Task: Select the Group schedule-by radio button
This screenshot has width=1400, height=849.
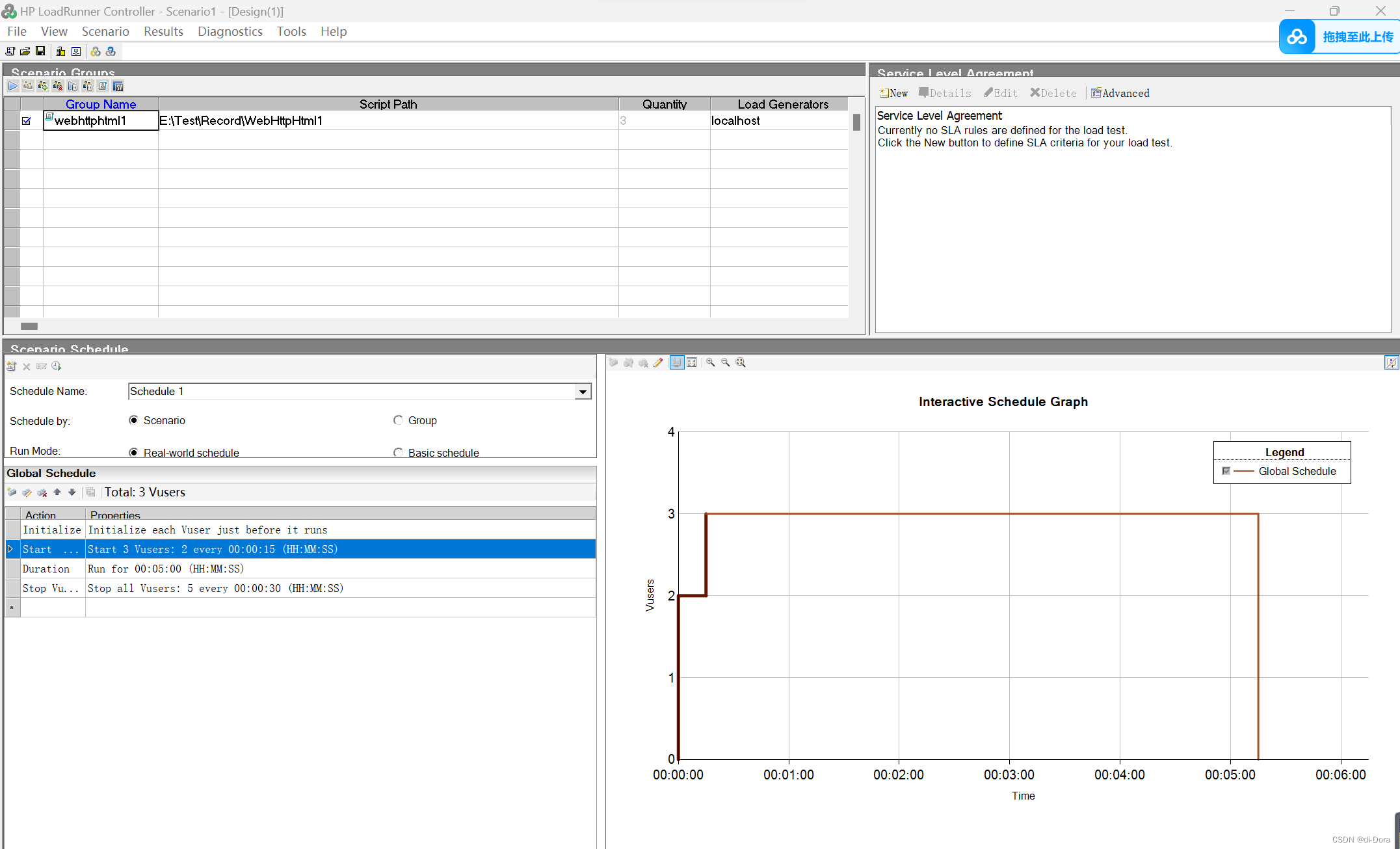Action: point(398,420)
